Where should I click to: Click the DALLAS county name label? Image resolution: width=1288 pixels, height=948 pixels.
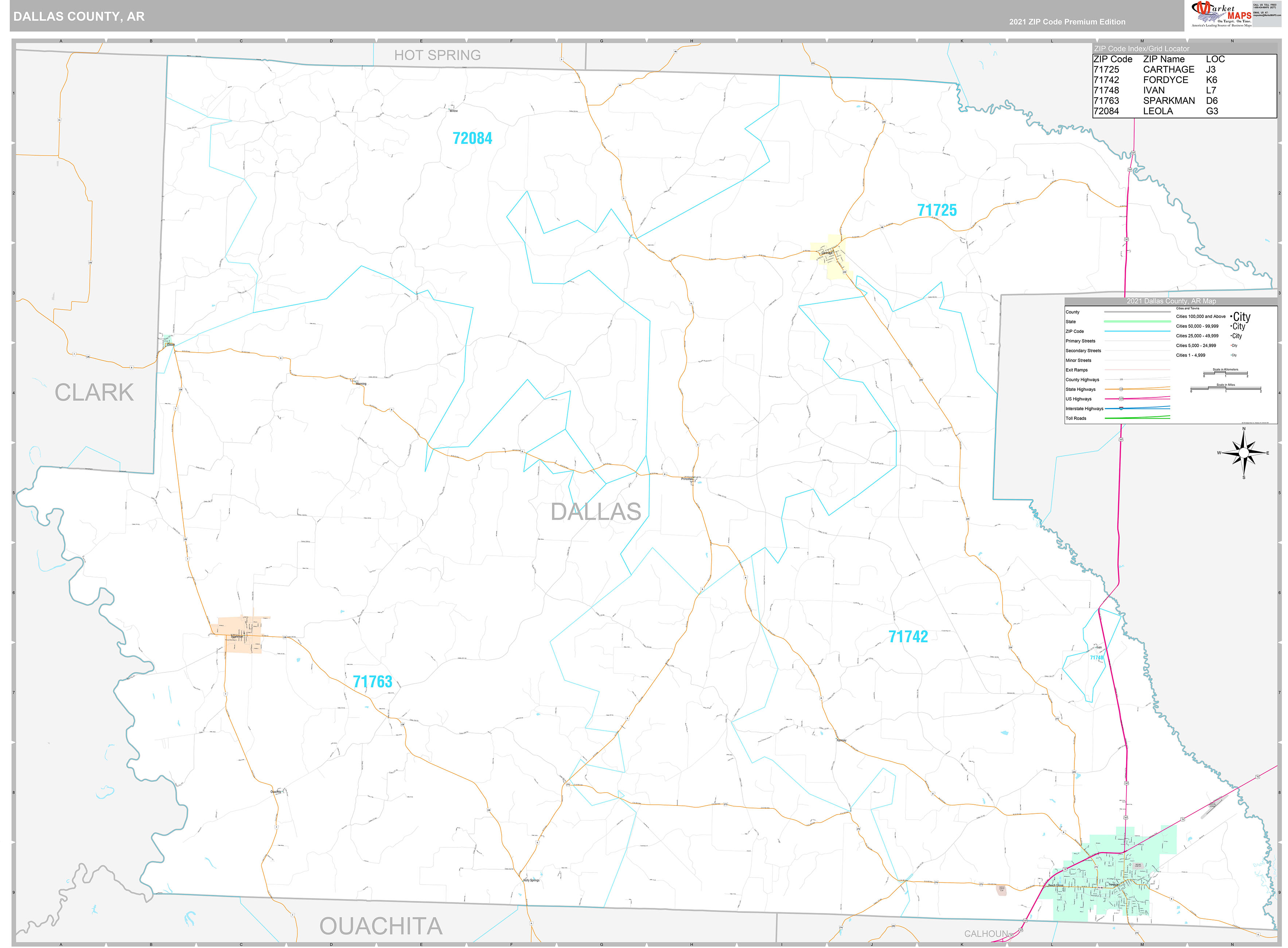click(x=596, y=511)
